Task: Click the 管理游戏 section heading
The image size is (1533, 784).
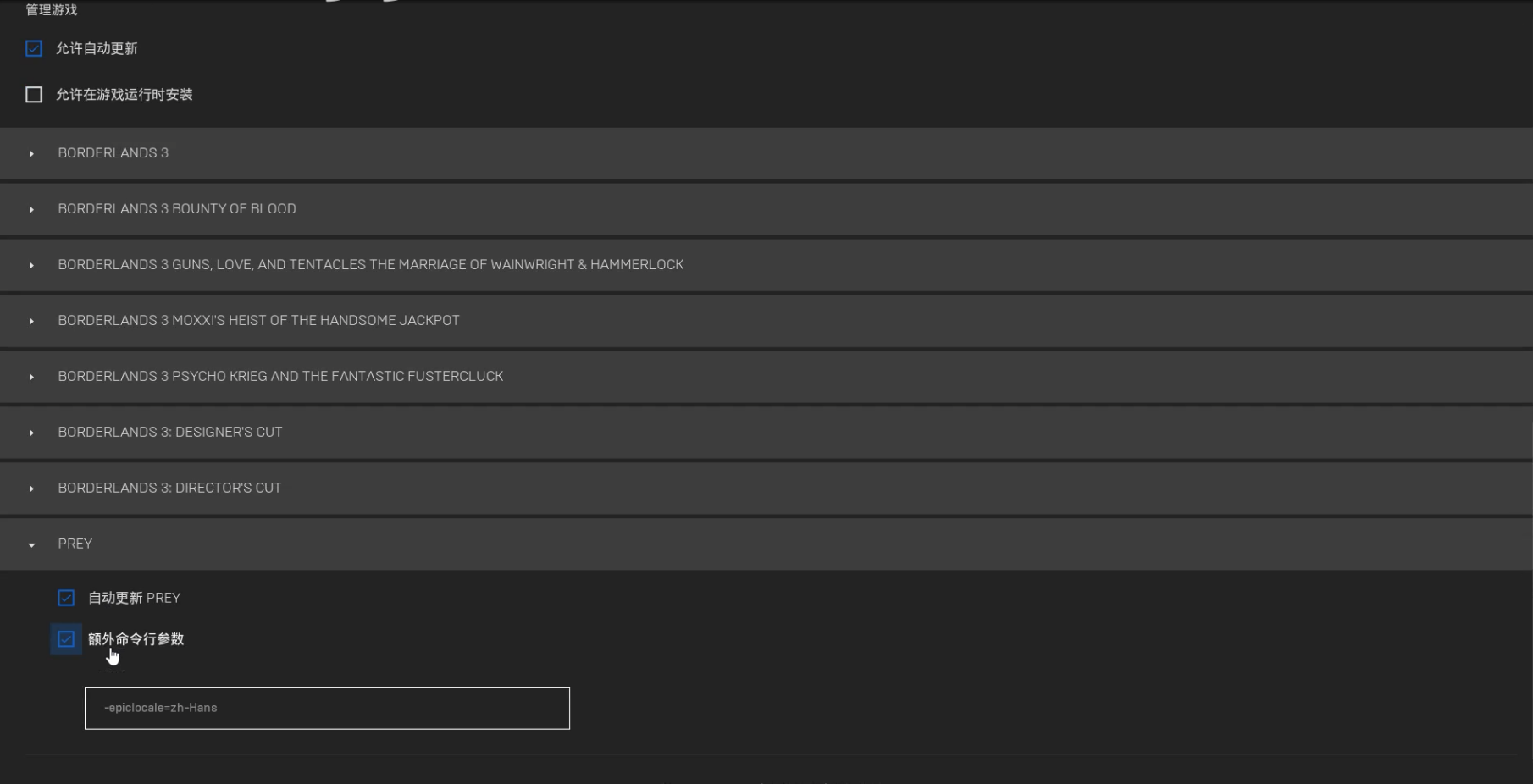Action: tap(52, 9)
